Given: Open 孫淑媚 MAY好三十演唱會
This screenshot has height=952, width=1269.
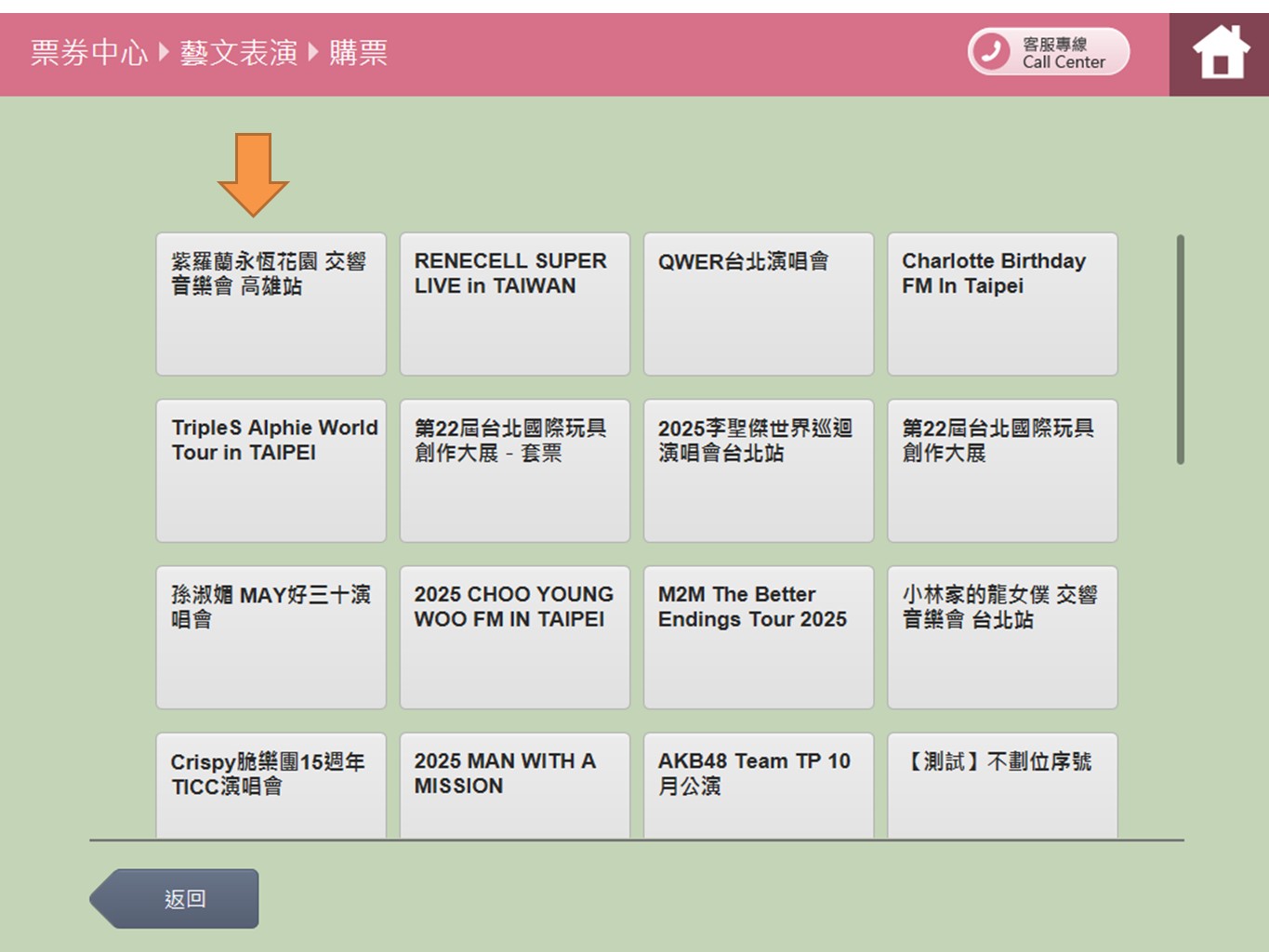Looking at the screenshot, I should point(271,637).
